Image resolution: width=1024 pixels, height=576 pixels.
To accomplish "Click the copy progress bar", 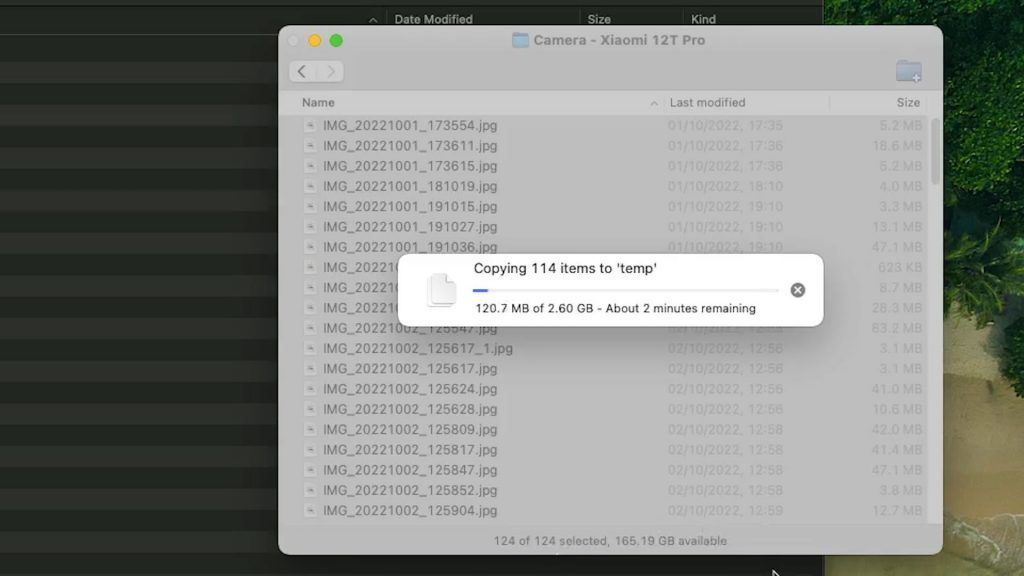I will pos(626,290).
